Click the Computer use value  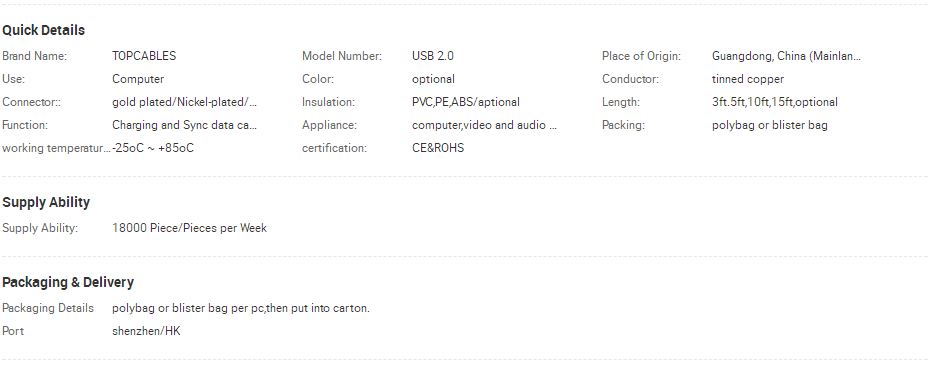click(x=138, y=79)
